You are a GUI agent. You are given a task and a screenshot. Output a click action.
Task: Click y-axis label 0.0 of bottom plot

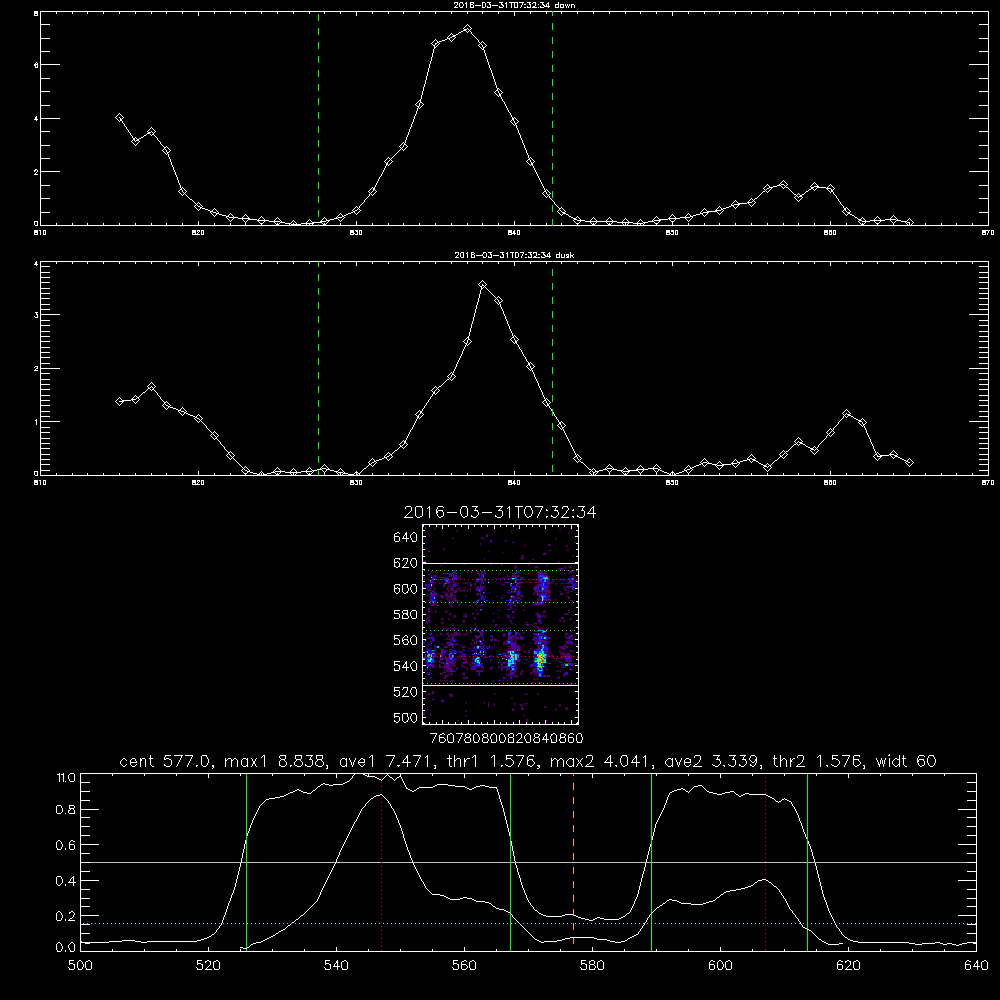point(66,948)
